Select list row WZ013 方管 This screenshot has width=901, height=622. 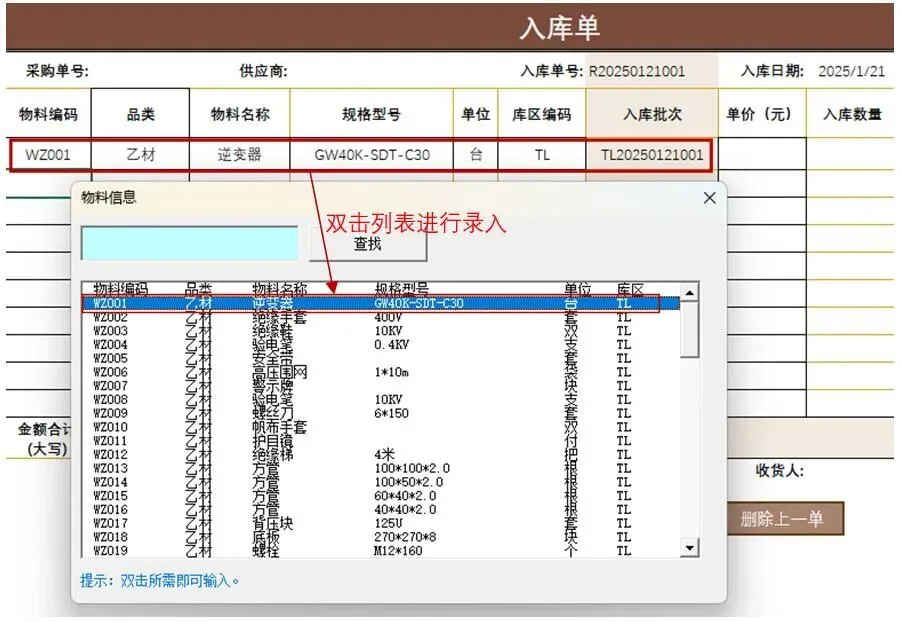pos(380,469)
